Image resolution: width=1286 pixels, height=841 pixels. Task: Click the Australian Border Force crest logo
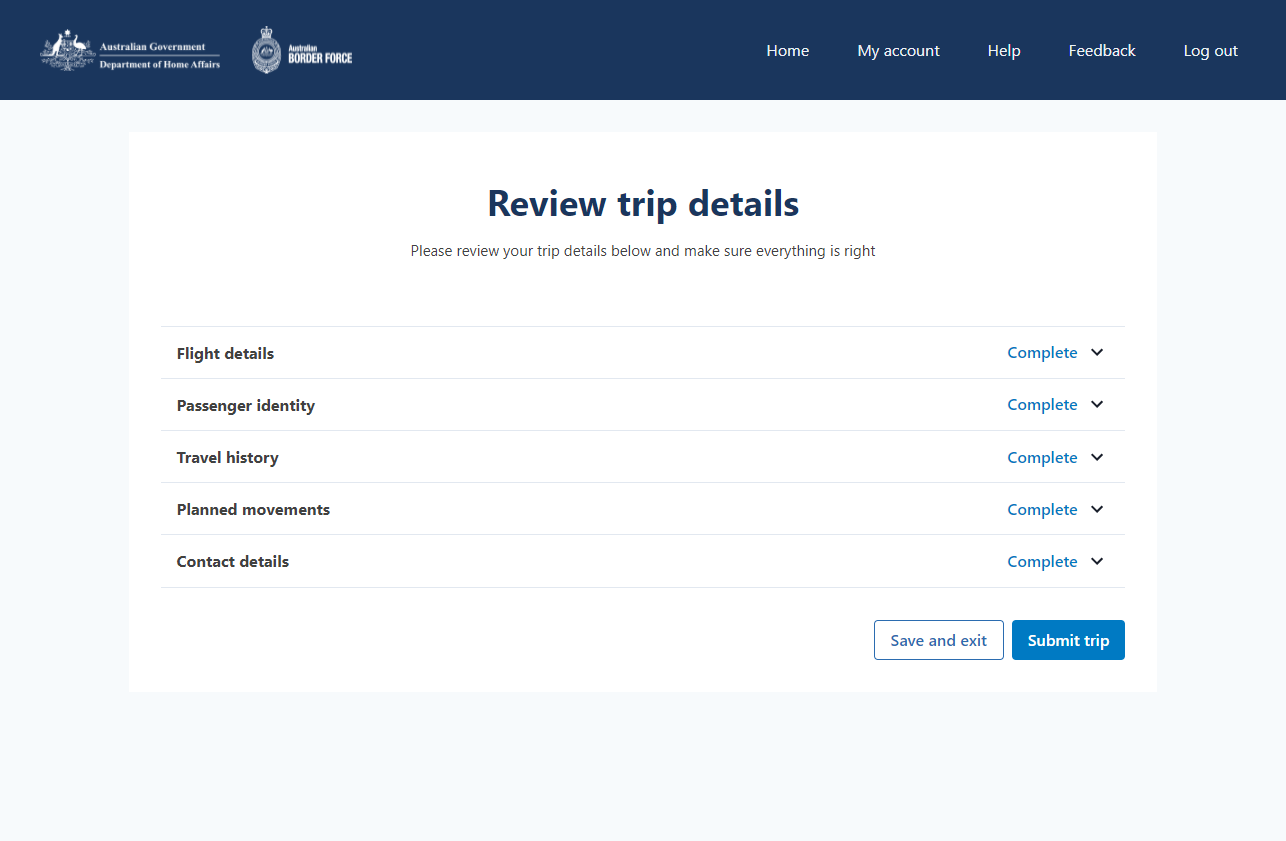click(302, 51)
